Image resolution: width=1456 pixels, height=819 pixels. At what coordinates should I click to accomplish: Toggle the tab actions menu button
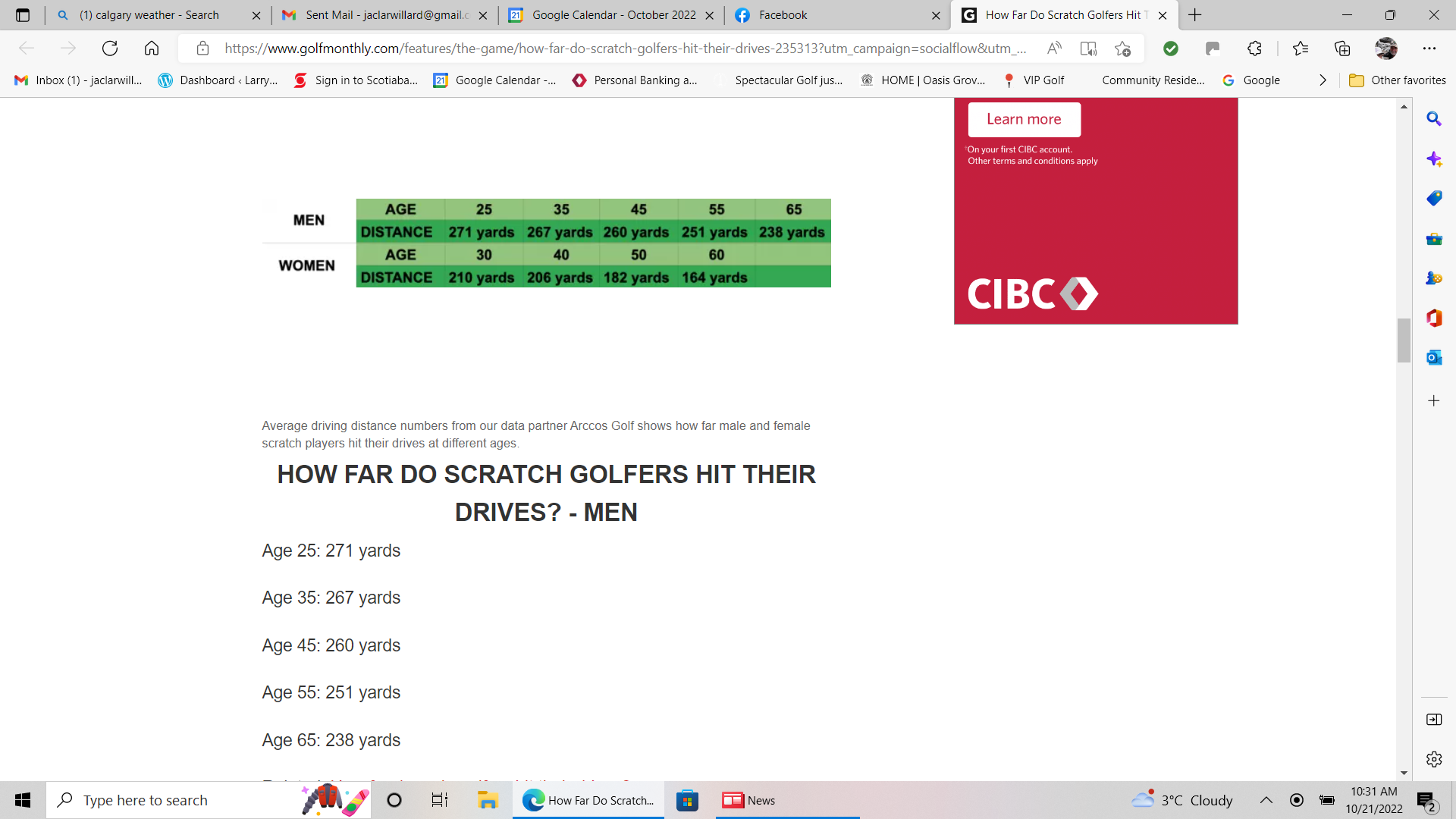[23, 15]
